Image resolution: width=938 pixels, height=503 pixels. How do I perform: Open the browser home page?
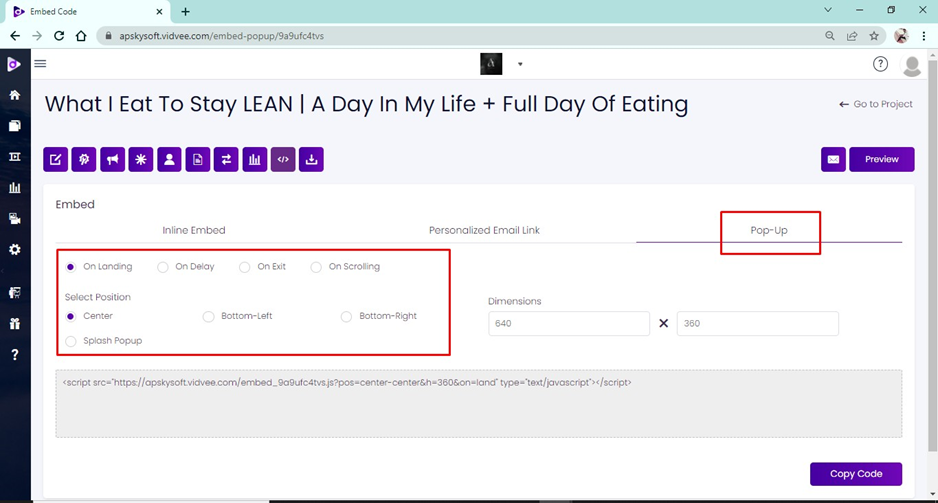coord(81,36)
